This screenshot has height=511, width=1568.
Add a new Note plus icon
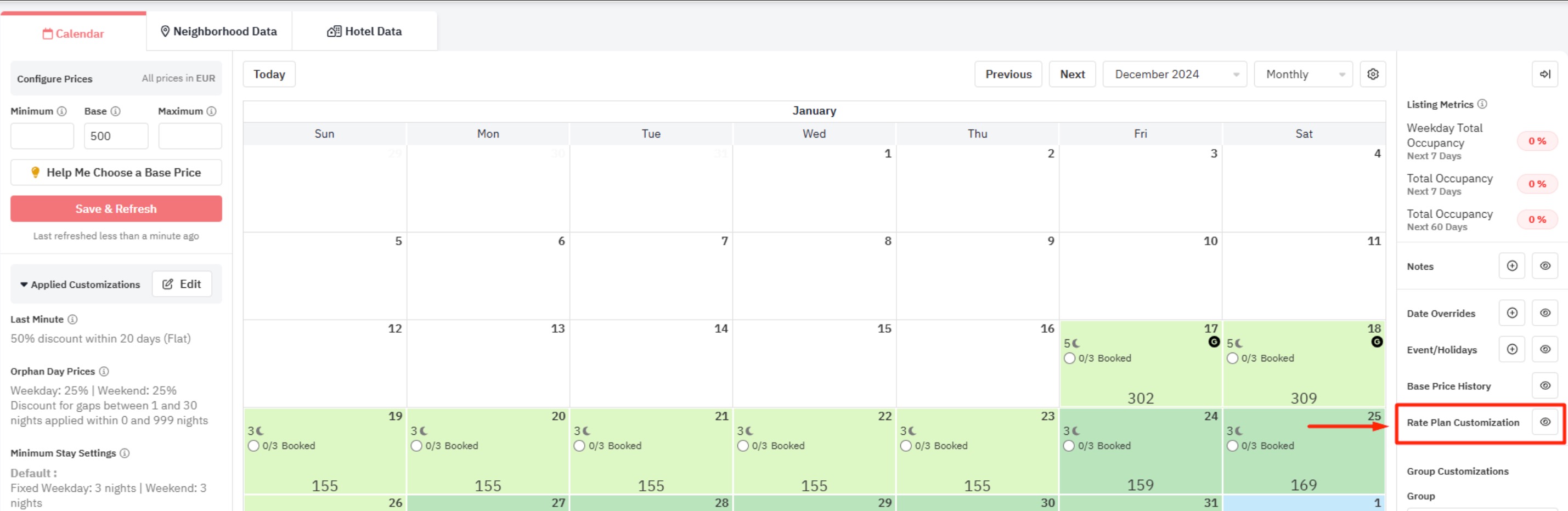click(1511, 266)
